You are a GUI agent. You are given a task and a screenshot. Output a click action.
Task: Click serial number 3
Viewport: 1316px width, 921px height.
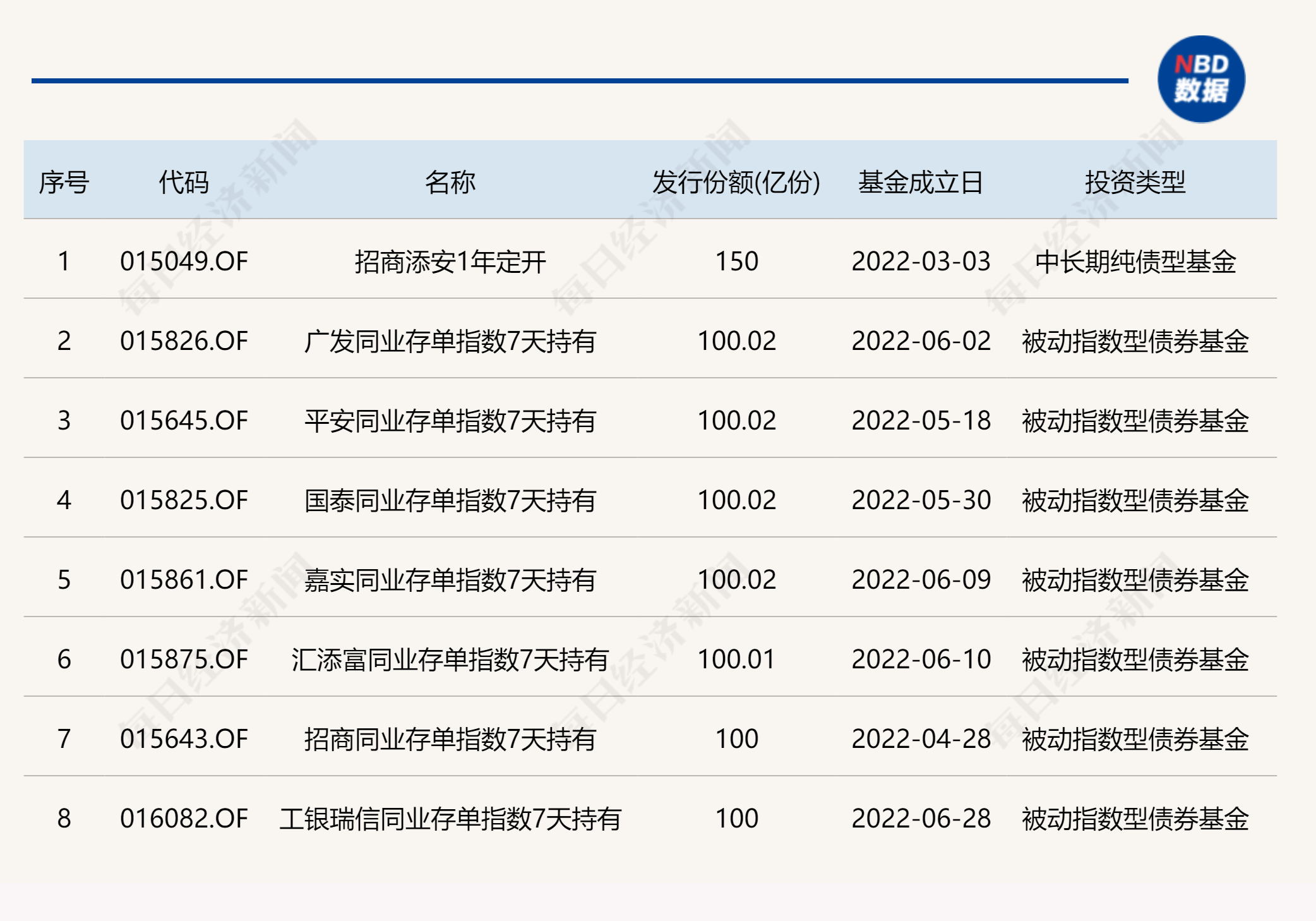pos(64,421)
